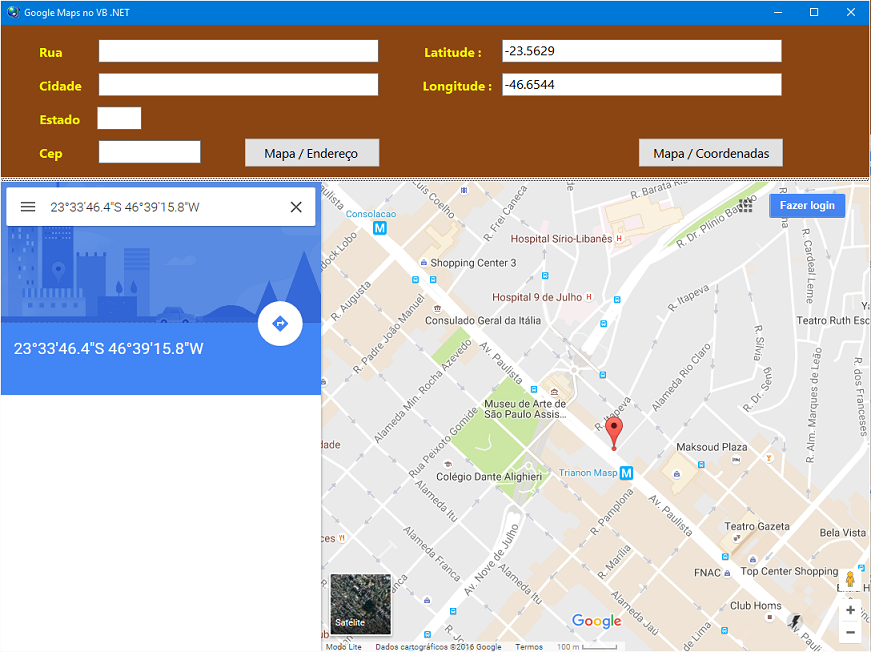The image size is (871, 652).
Task: Click the Teatro Ruth Esc label
Action: 833,320
